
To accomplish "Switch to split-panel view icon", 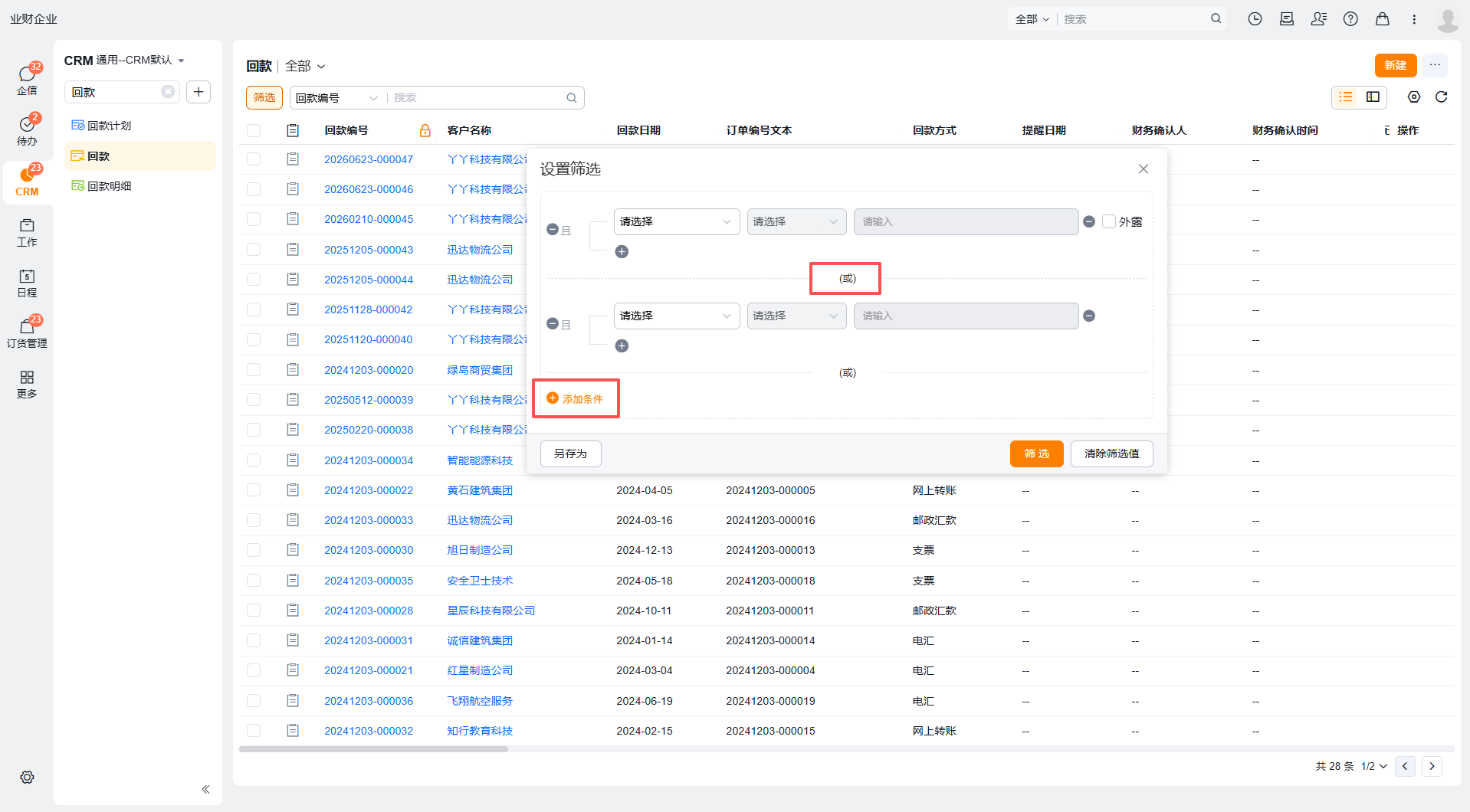I will tap(1373, 97).
